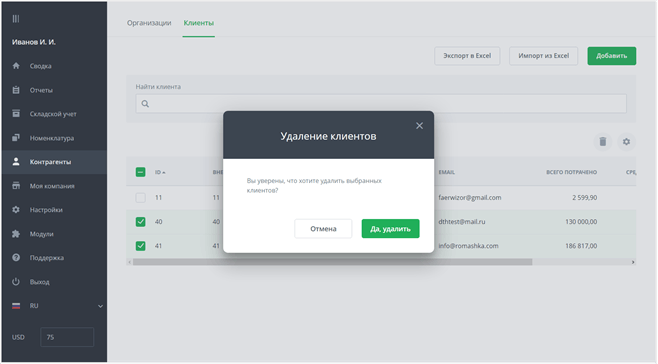Click the USD rate input field
This screenshot has width=658, height=364.
67,337
